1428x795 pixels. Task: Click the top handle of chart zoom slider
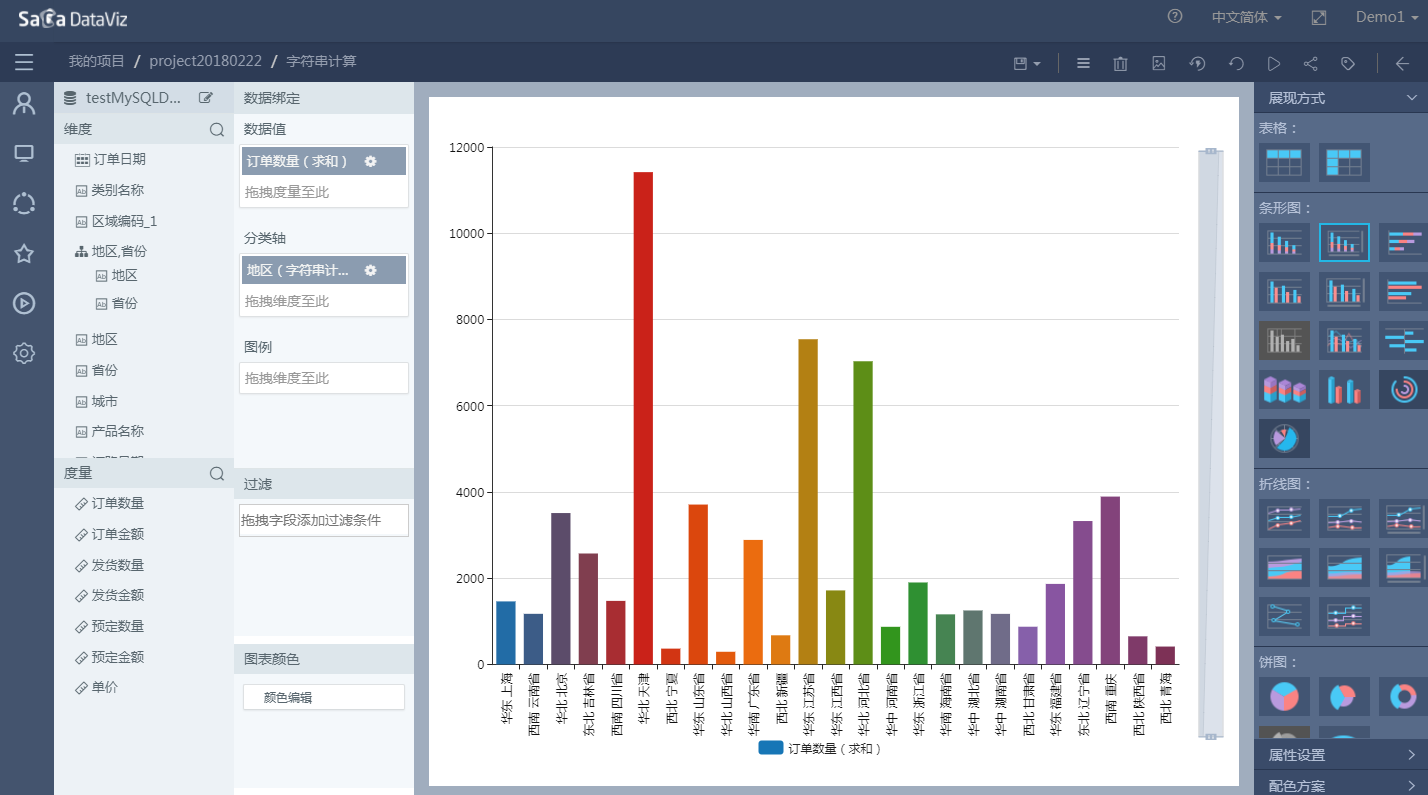[1210, 151]
